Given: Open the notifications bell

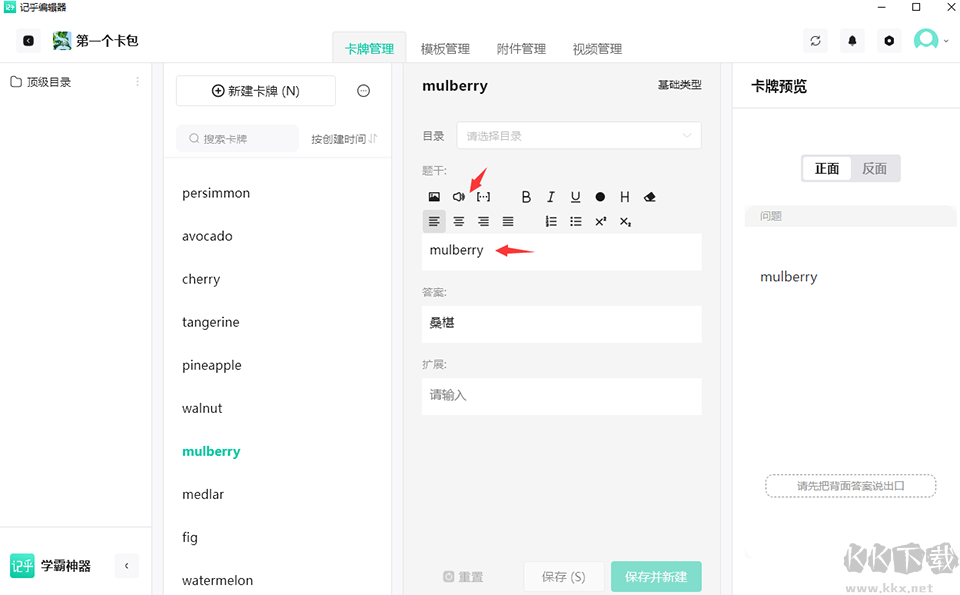Looking at the screenshot, I should pyautogui.click(x=852, y=41).
